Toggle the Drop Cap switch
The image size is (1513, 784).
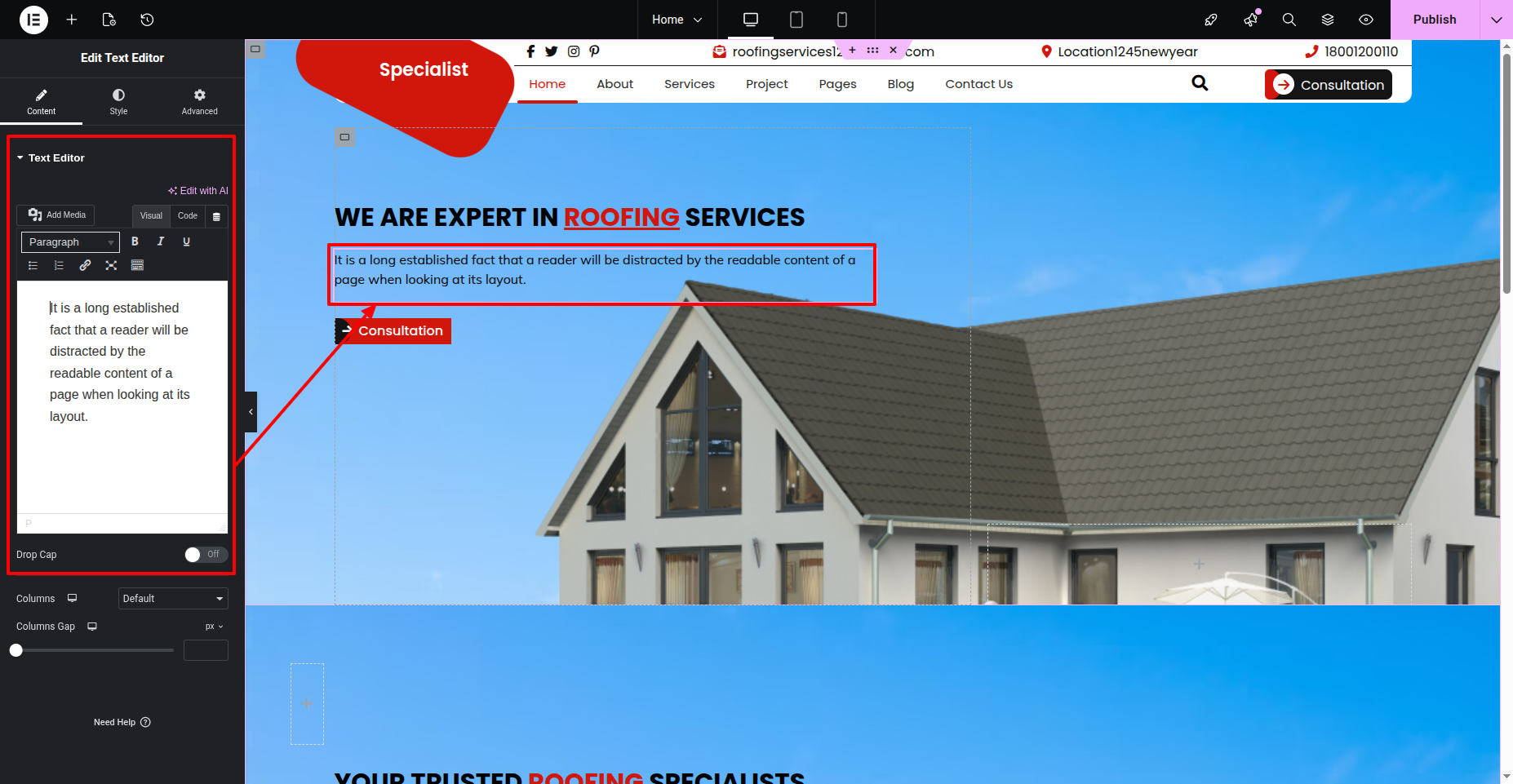(206, 555)
